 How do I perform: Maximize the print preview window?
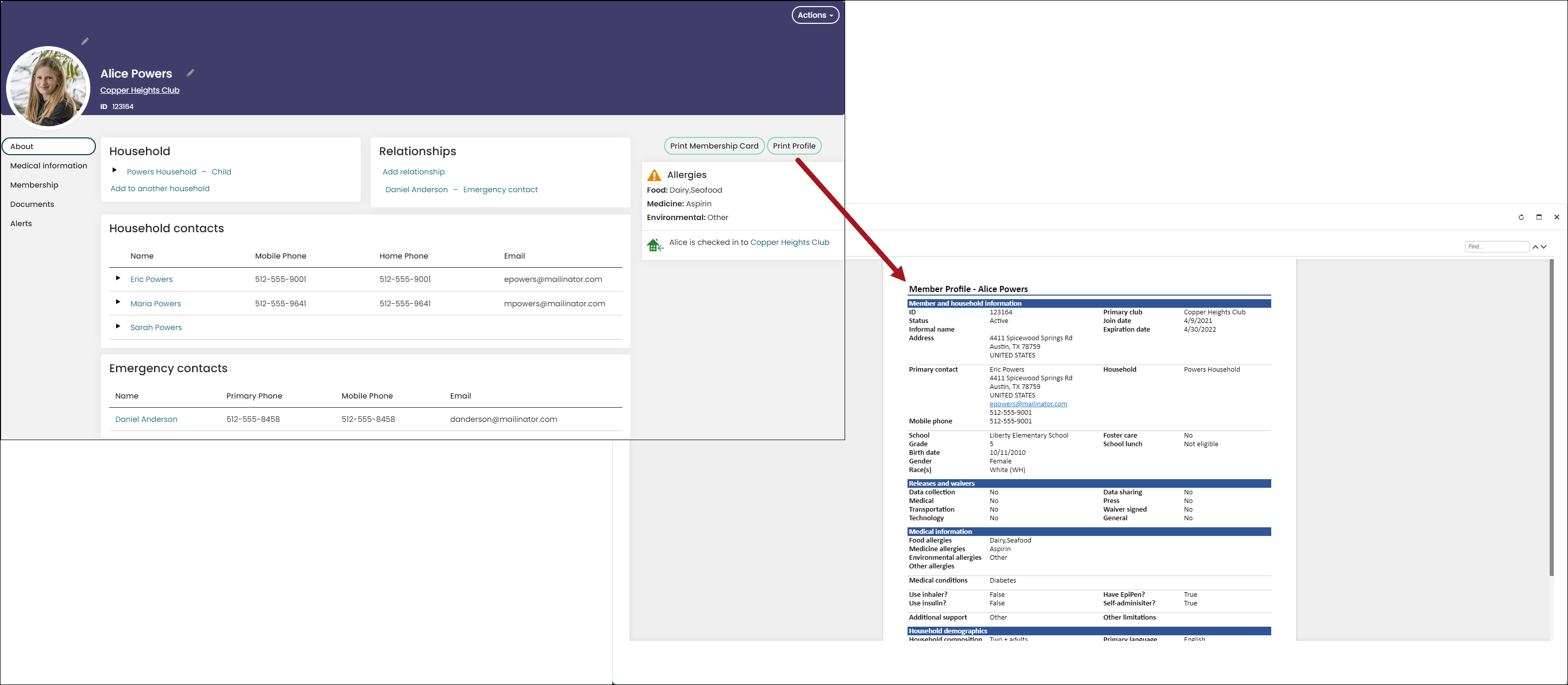1539,217
